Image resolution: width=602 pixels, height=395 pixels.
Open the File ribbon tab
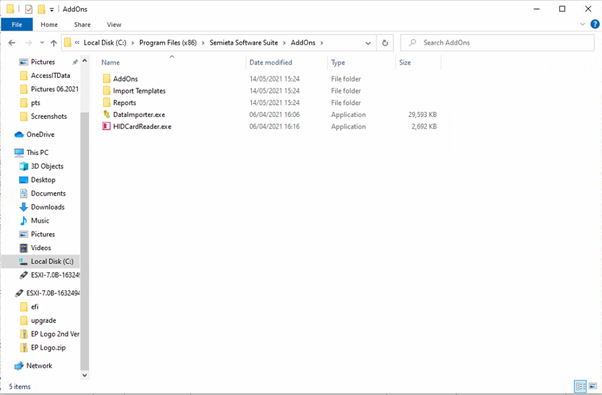[x=17, y=25]
